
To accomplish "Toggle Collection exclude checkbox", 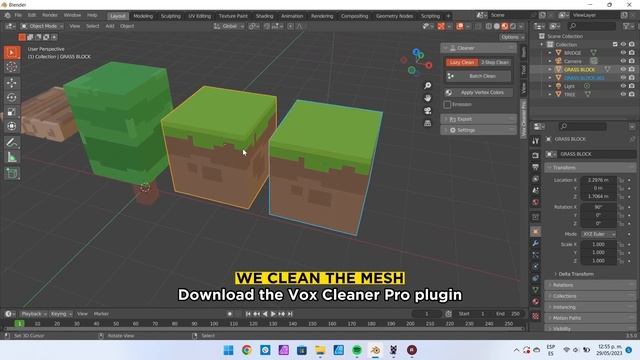I will click(615, 44).
